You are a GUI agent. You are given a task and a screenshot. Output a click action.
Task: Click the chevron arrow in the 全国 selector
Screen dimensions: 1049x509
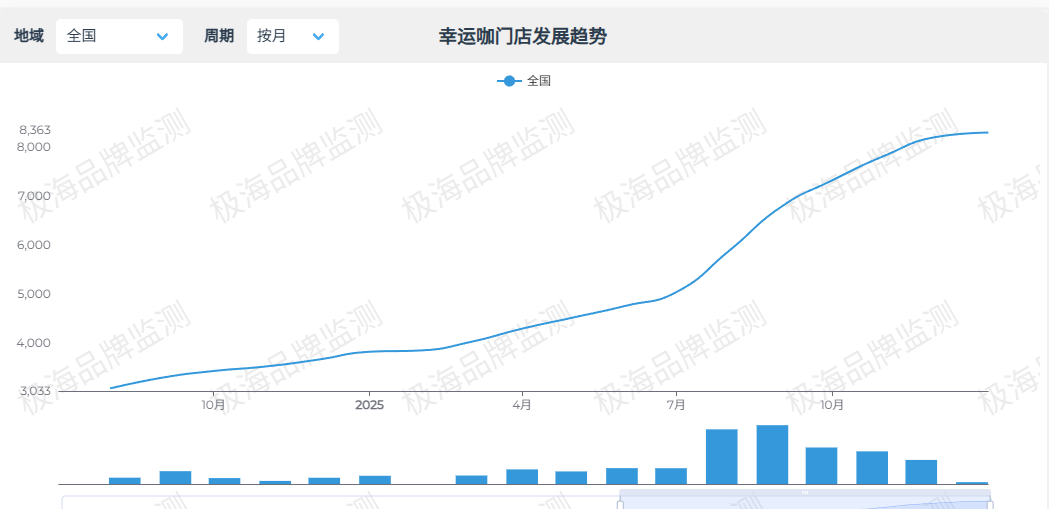163,37
